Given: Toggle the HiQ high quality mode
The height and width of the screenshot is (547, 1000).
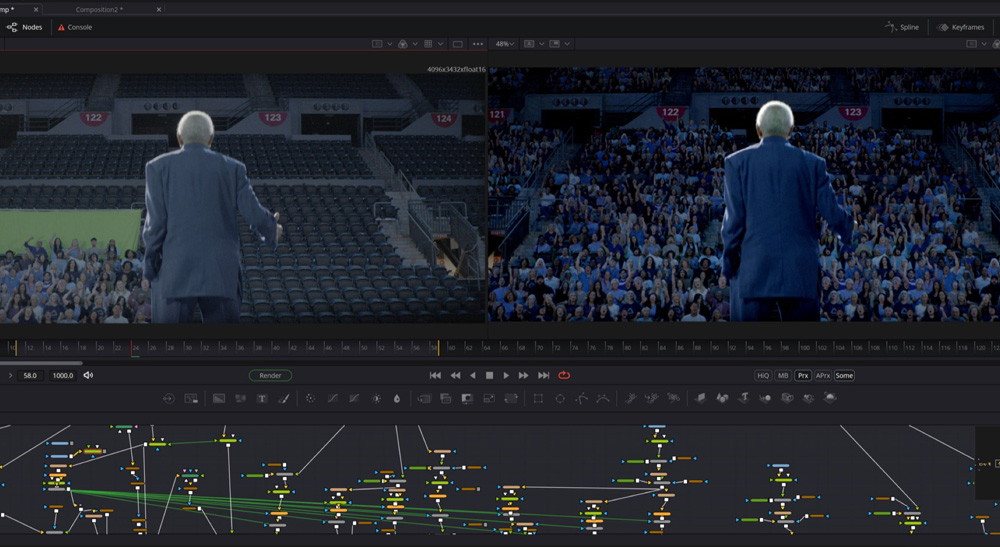Looking at the screenshot, I should (x=763, y=375).
